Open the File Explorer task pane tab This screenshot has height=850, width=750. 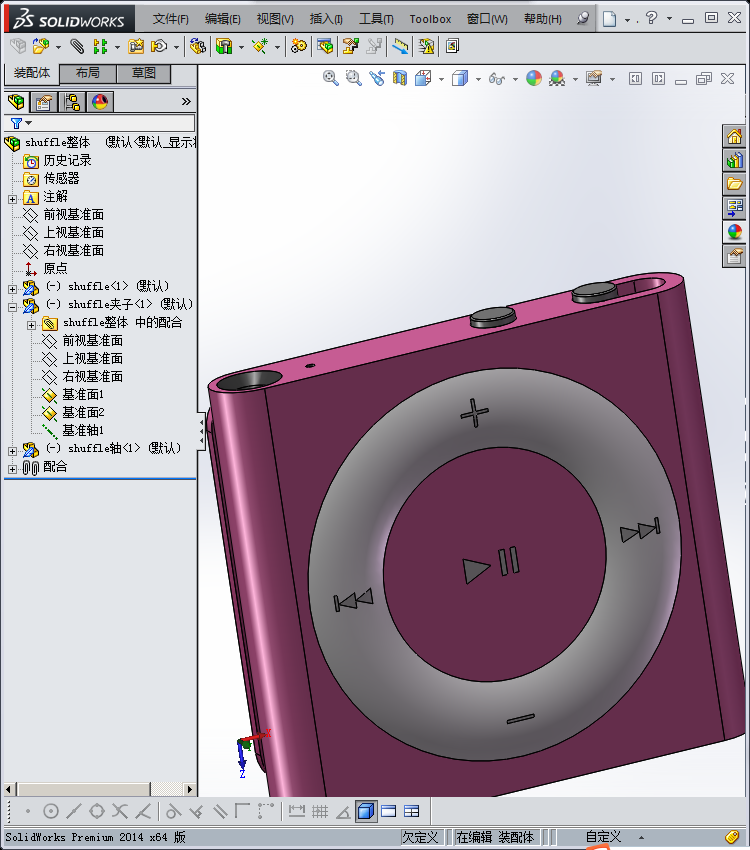735,184
